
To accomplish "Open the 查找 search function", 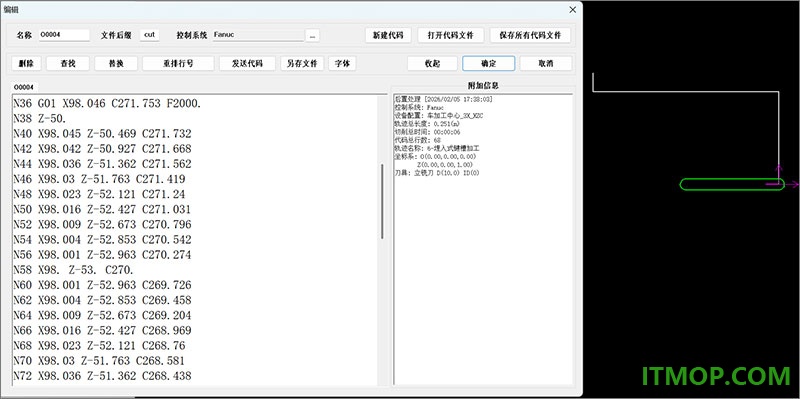I will [x=68, y=63].
